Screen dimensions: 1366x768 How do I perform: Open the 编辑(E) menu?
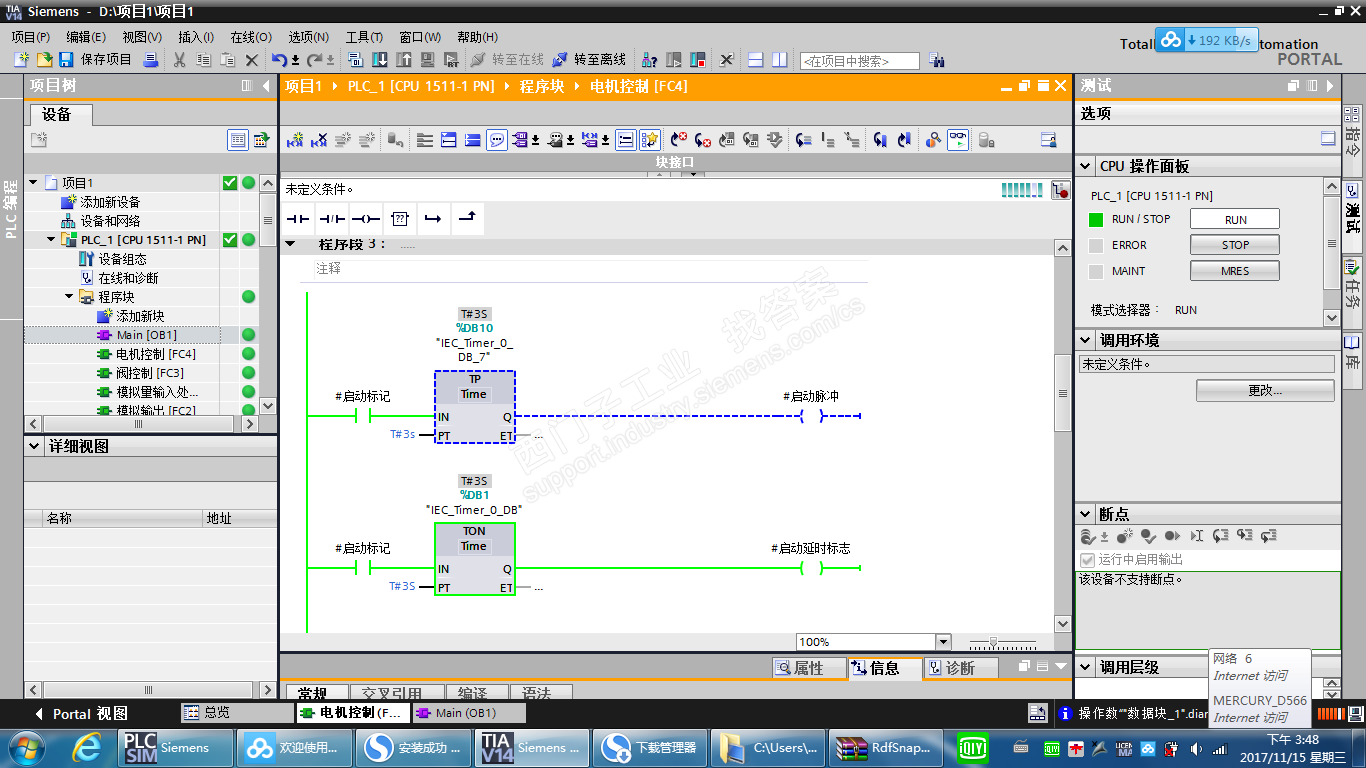(x=86, y=37)
